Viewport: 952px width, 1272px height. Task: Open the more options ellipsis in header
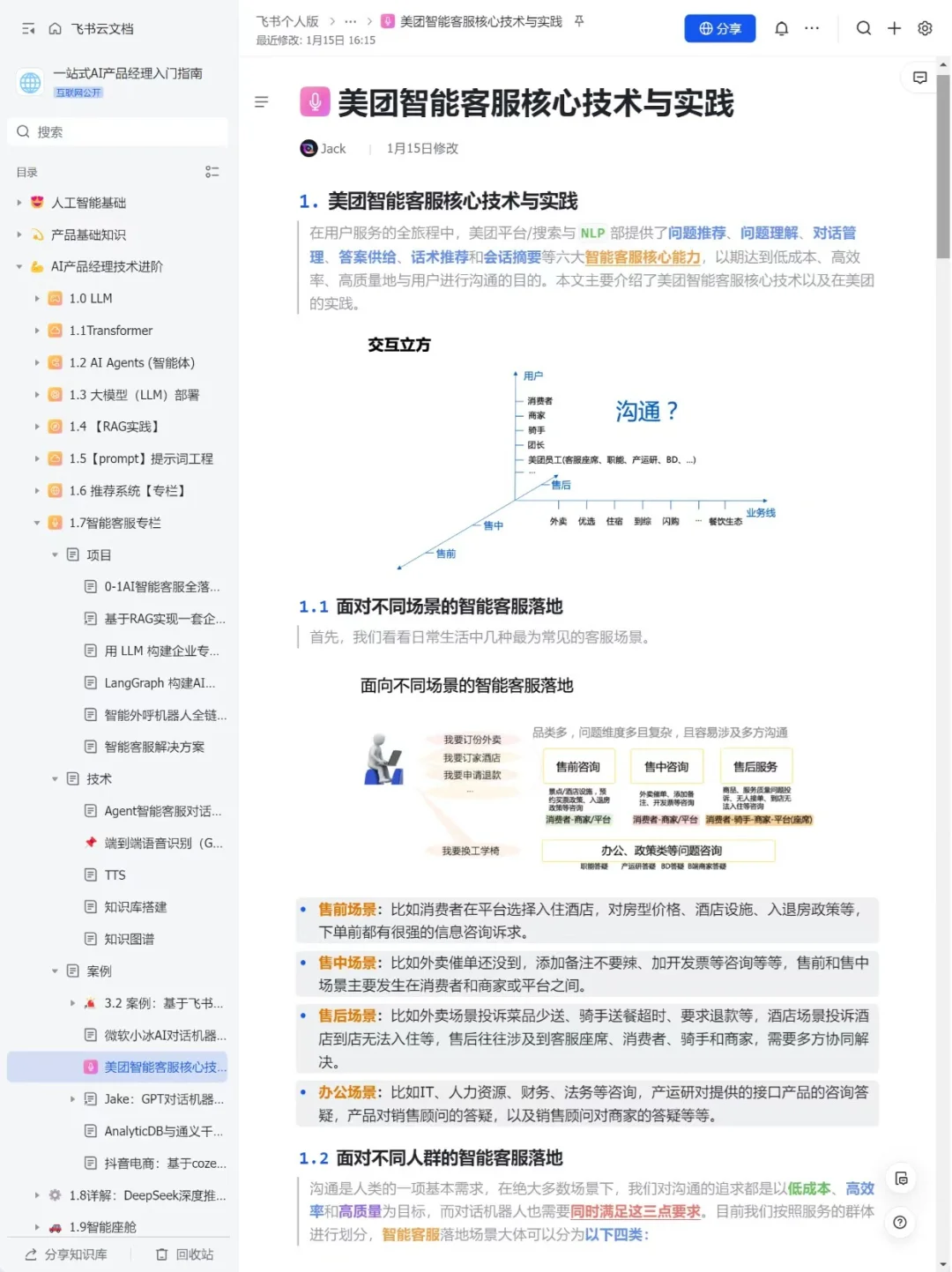coord(812,28)
